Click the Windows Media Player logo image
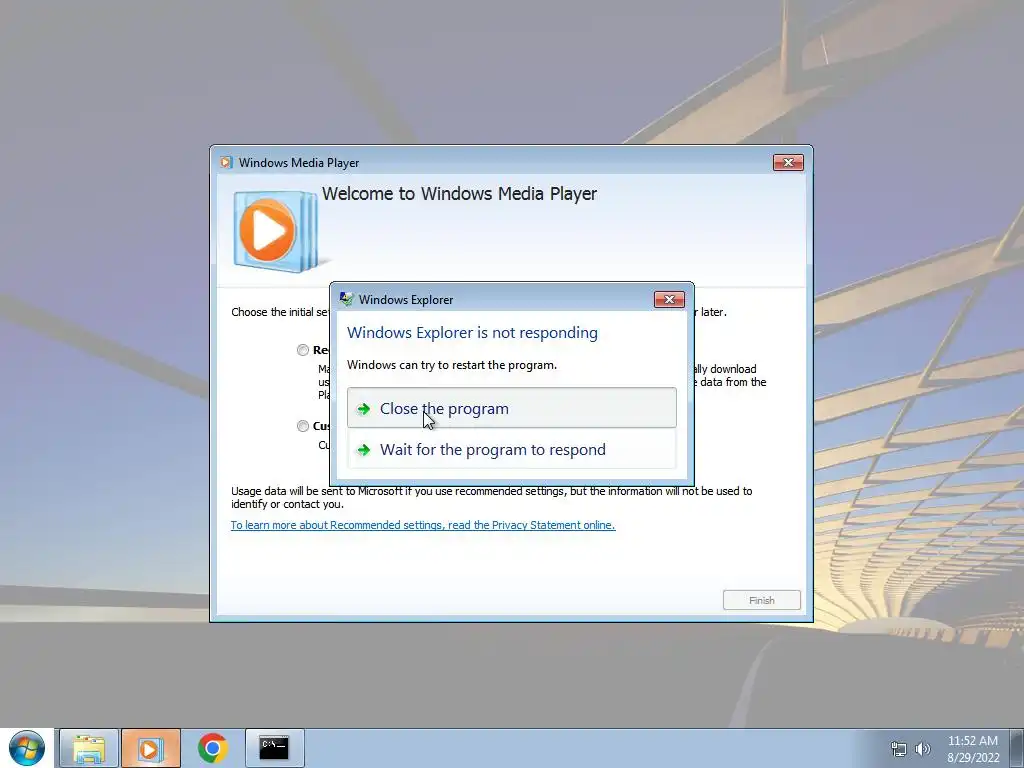Viewport: 1024px width, 768px height. 276,231
